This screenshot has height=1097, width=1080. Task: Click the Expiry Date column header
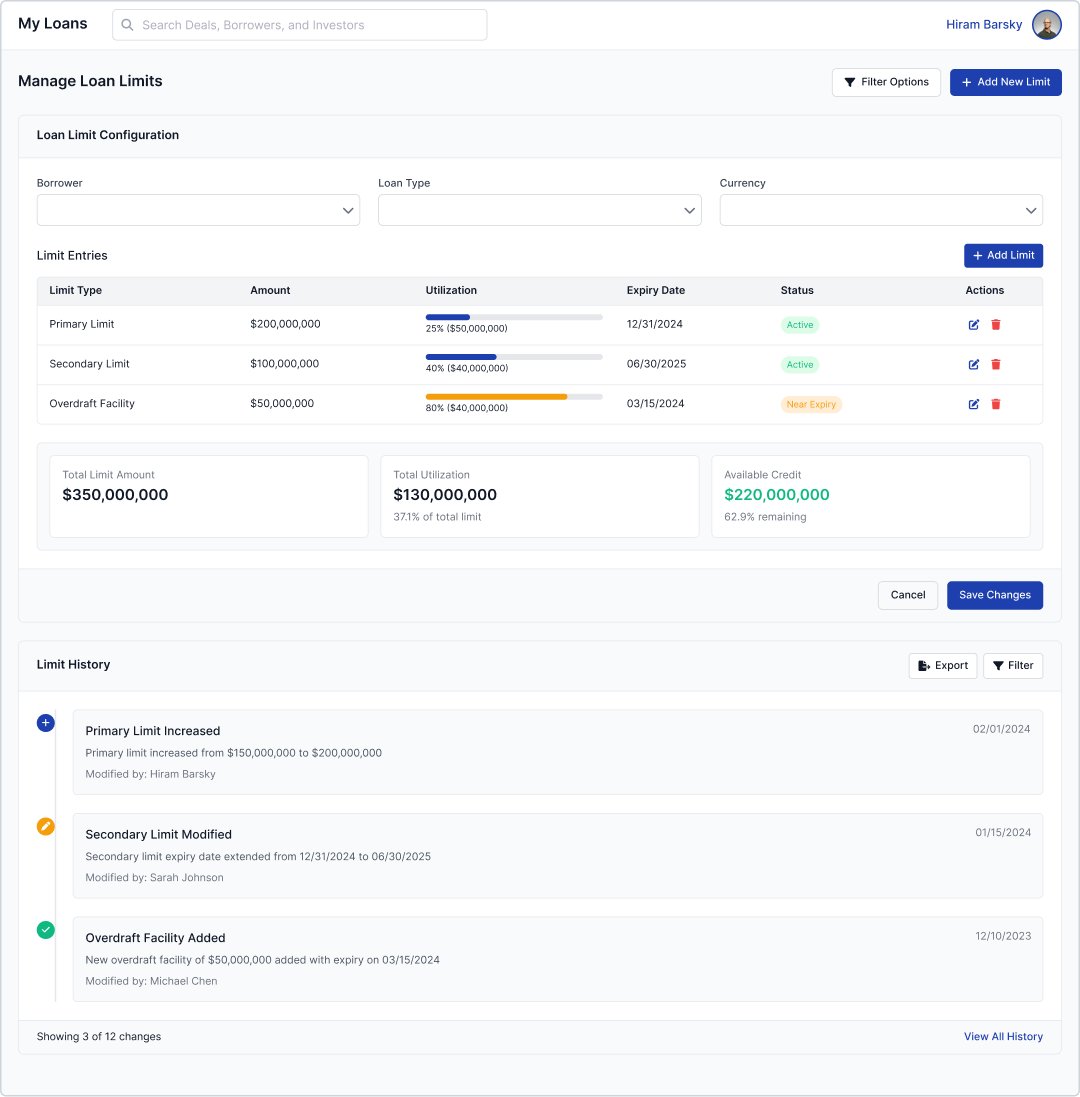pyautogui.click(x=655, y=290)
